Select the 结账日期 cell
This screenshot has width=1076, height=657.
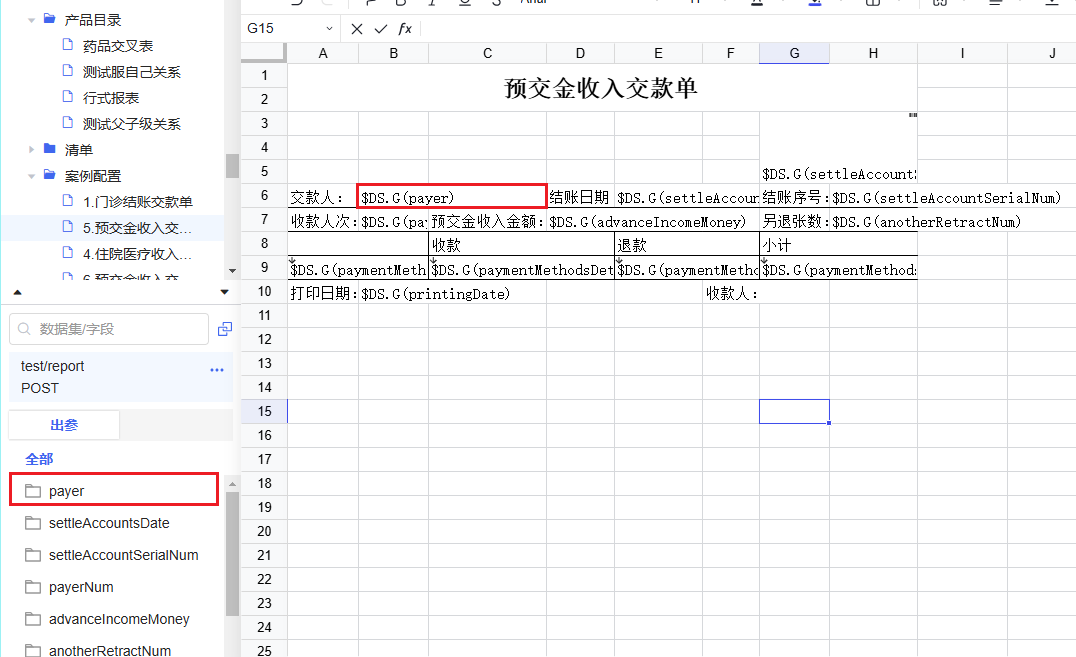click(x=580, y=196)
